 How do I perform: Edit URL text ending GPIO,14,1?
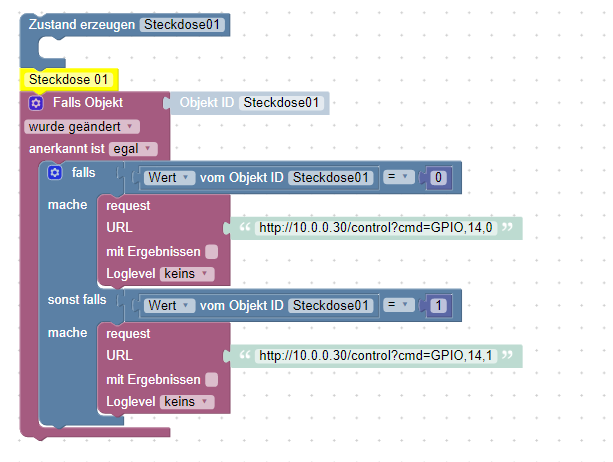(x=376, y=356)
